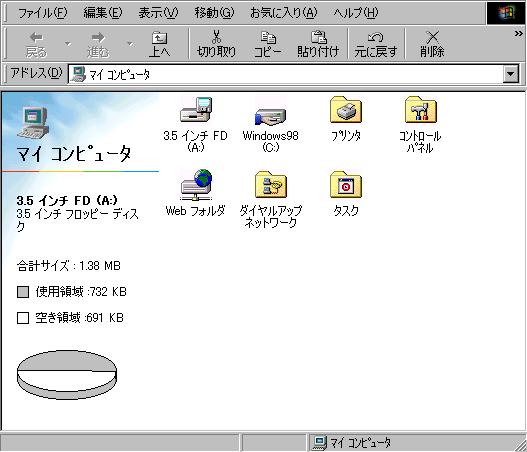Click the 切り取り (Cut) scissors button
The width and height of the screenshot is (527, 452).
tap(216, 44)
